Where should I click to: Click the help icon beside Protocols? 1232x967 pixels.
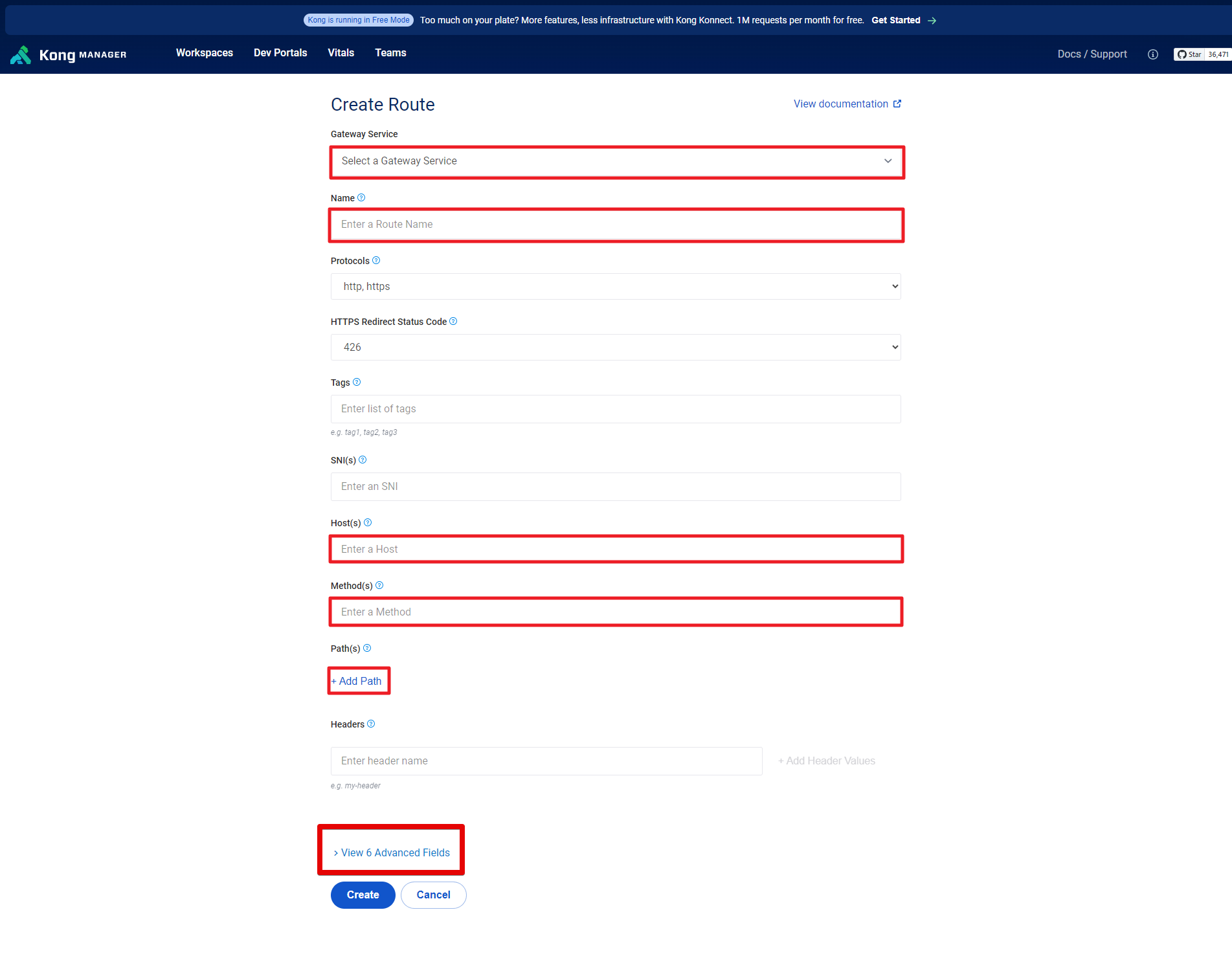point(376,261)
